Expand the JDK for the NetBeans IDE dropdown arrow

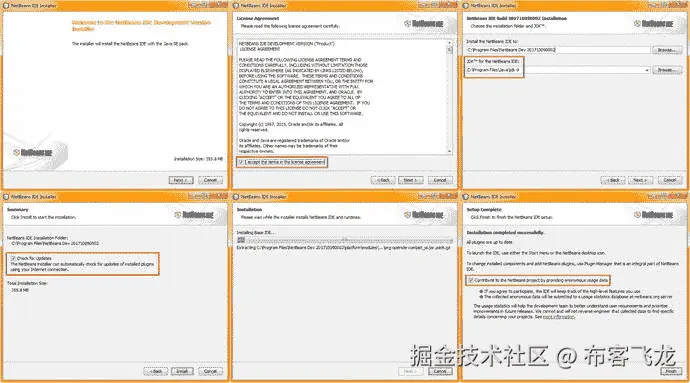pos(646,70)
